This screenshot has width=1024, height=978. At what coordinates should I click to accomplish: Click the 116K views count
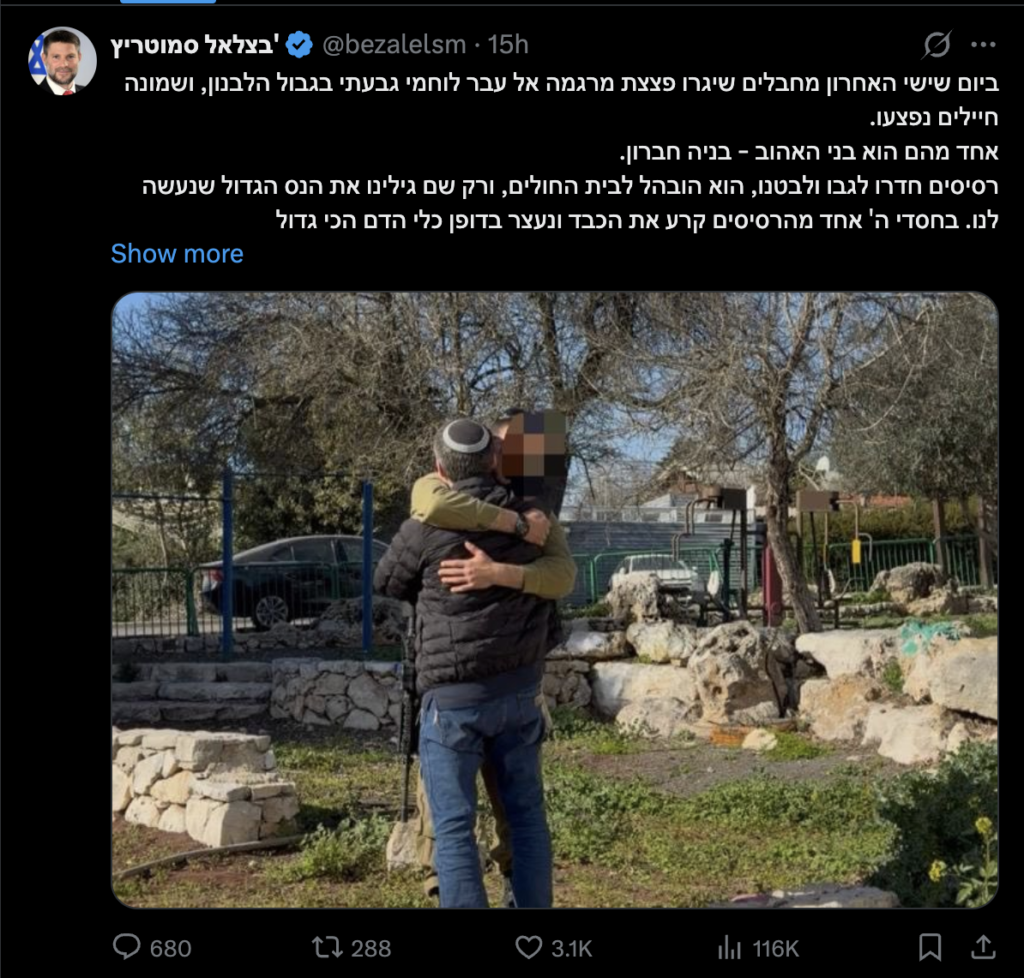tap(775, 948)
